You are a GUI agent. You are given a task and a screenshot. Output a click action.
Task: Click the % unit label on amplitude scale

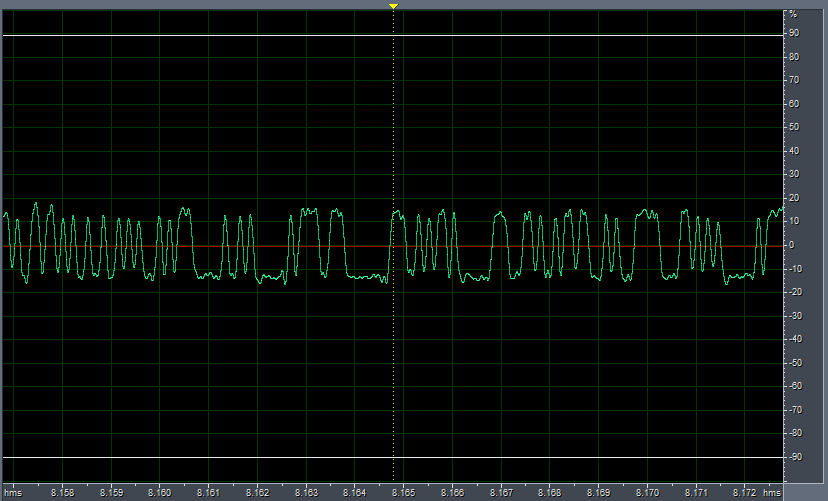pos(793,14)
